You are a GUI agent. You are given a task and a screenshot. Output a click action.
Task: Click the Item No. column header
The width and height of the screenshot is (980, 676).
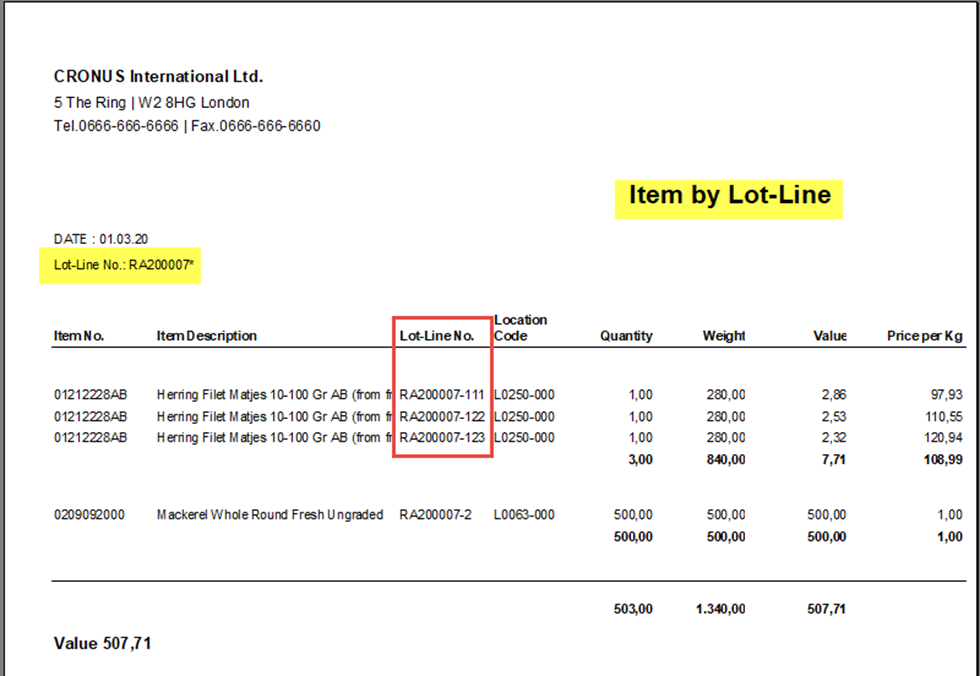(79, 336)
